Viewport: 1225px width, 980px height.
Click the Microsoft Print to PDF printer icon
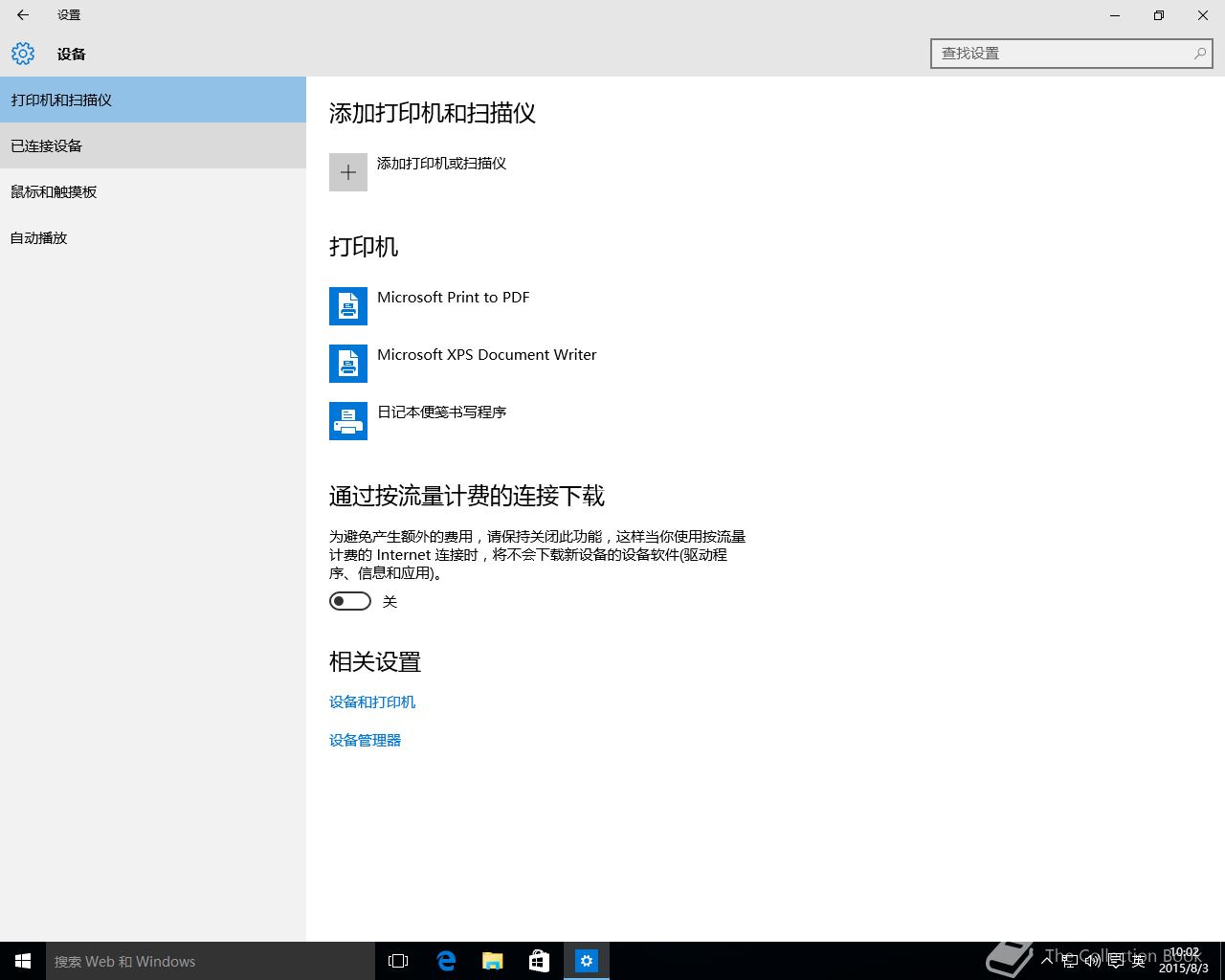(x=348, y=306)
